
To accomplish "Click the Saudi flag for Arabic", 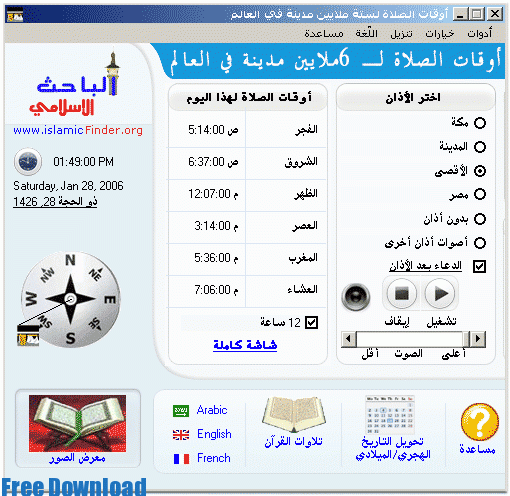I will click(181, 411).
